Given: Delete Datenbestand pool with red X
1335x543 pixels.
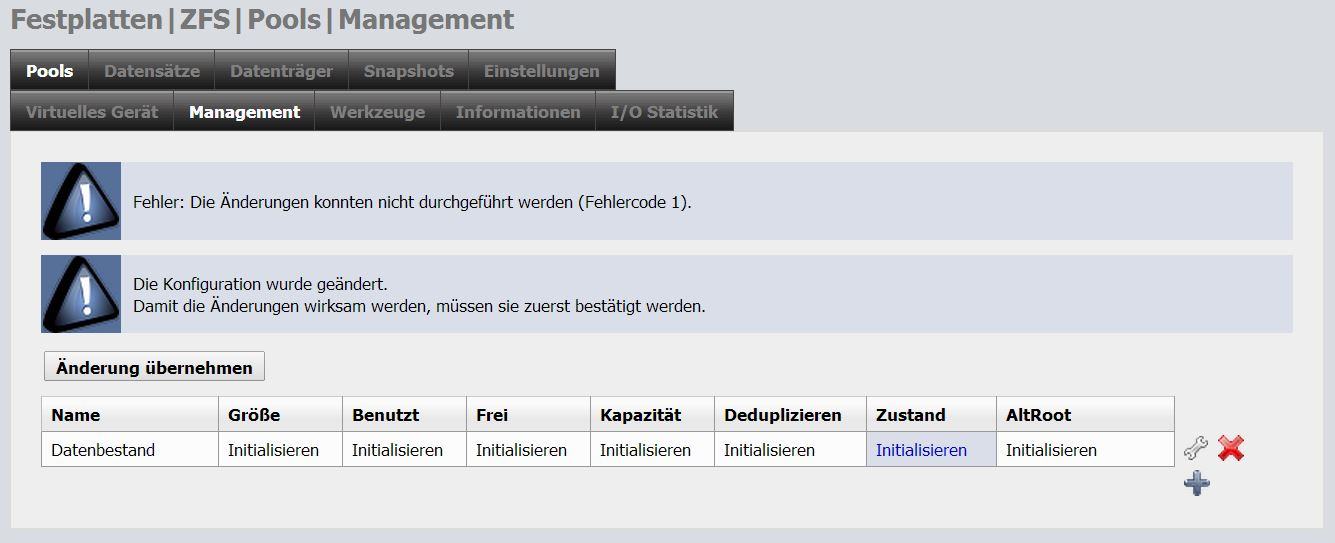Looking at the screenshot, I should (x=1231, y=449).
